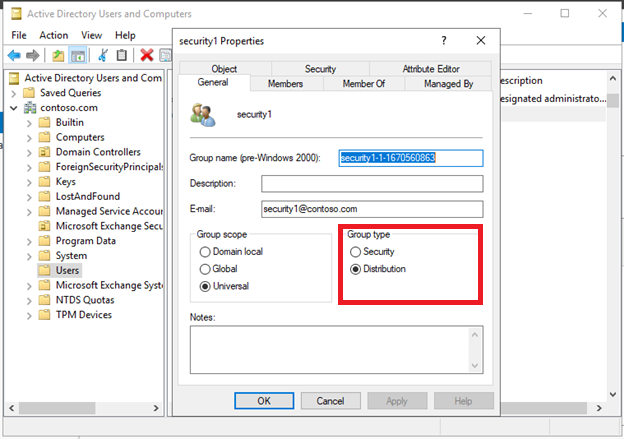Click the security1 group icon in dialog
This screenshot has height=439, width=624.
click(x=203, y=115)
